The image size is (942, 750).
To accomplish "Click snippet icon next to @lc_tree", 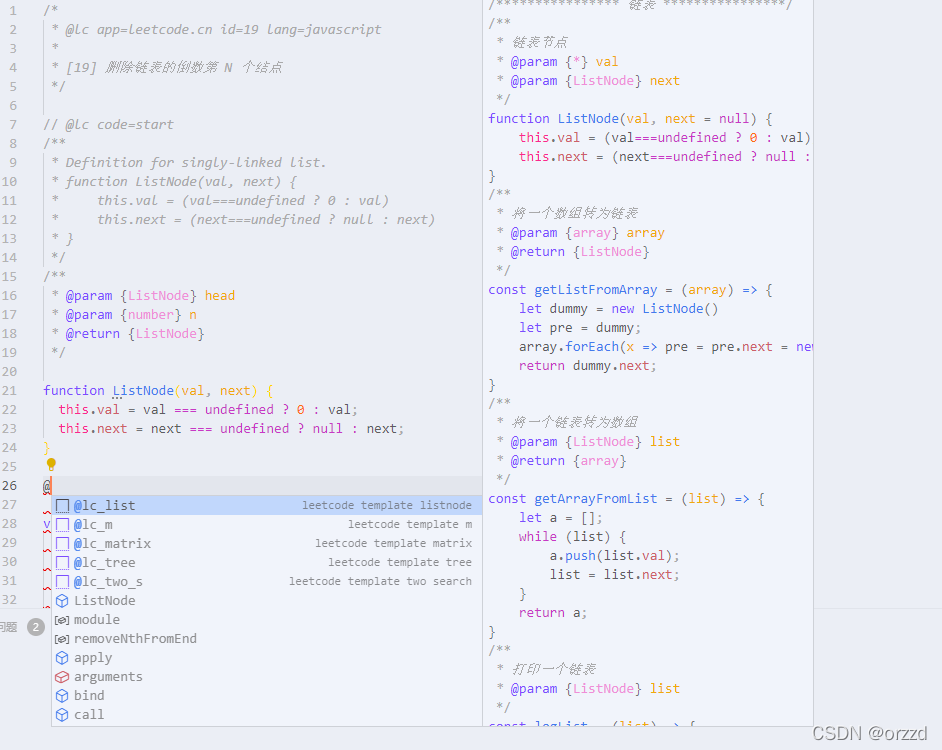I will (62, 562).
